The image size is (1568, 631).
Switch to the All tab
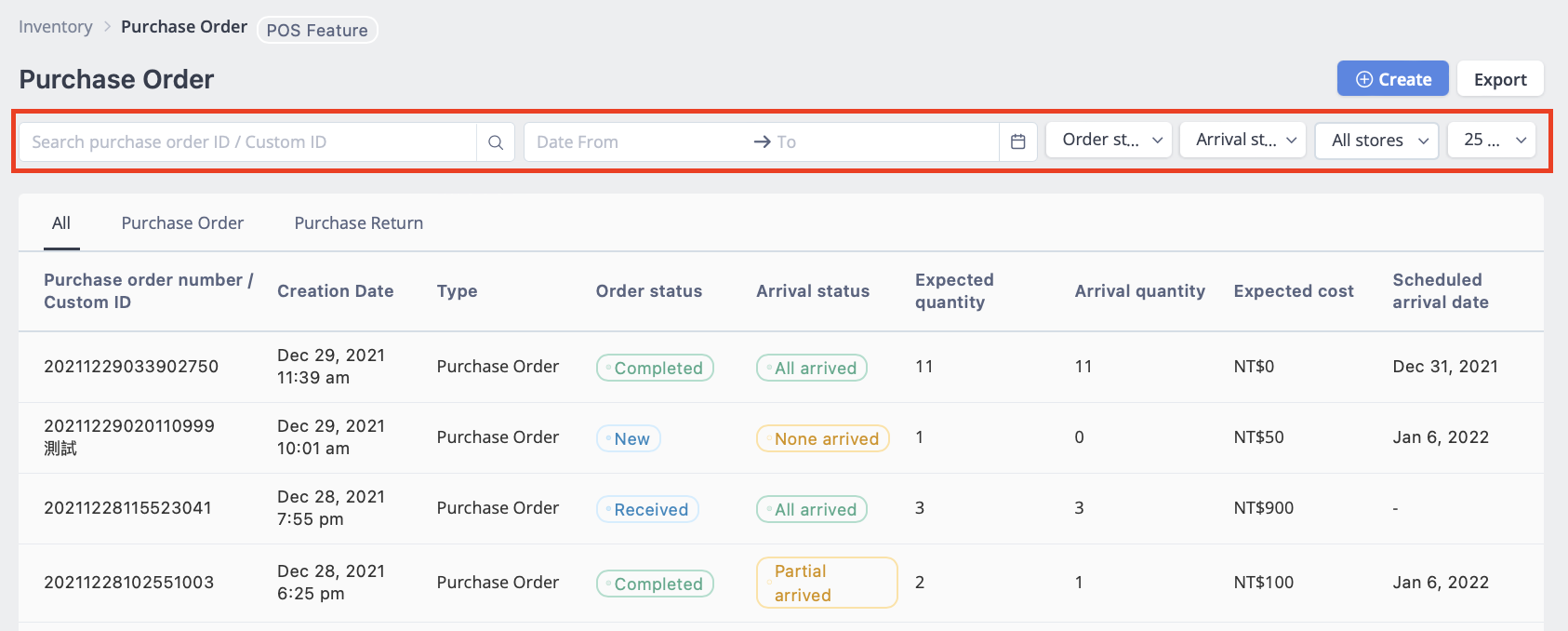point(61,223)
